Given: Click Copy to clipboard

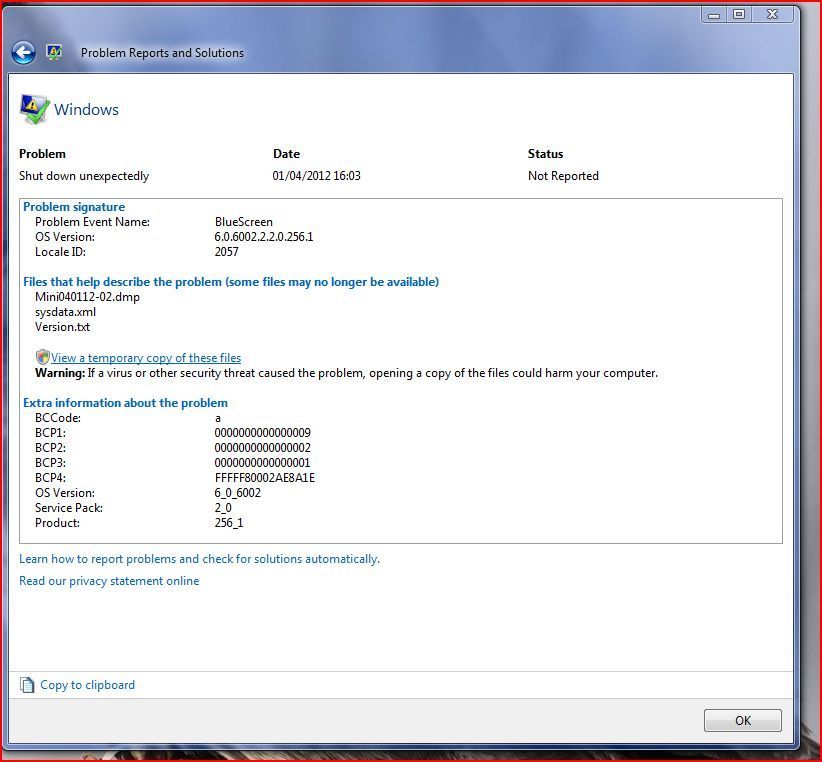Looking at the screenshot, I should tap(88, 685).
